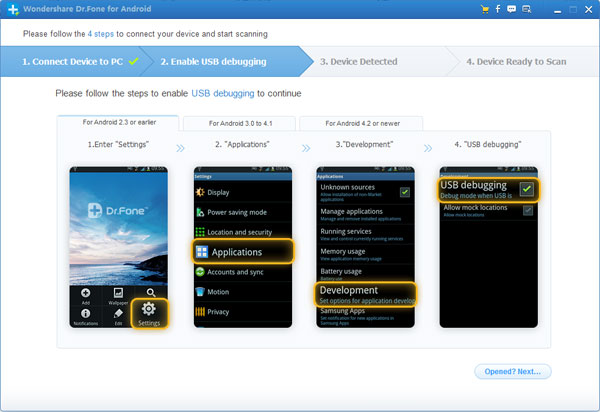Screen dimensions: 600x412
Task: Select the For Android 2.3 or earlier tab
Action: (117, 122)
